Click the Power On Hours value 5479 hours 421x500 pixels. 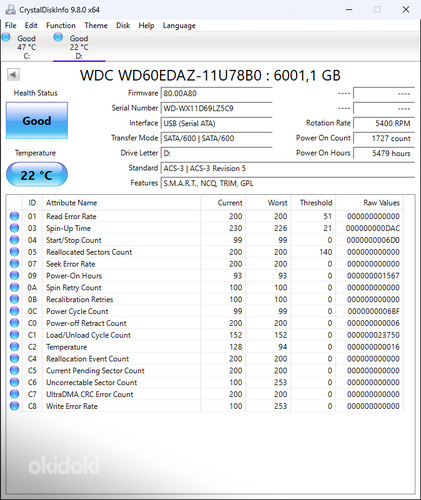tap(384, 153)
